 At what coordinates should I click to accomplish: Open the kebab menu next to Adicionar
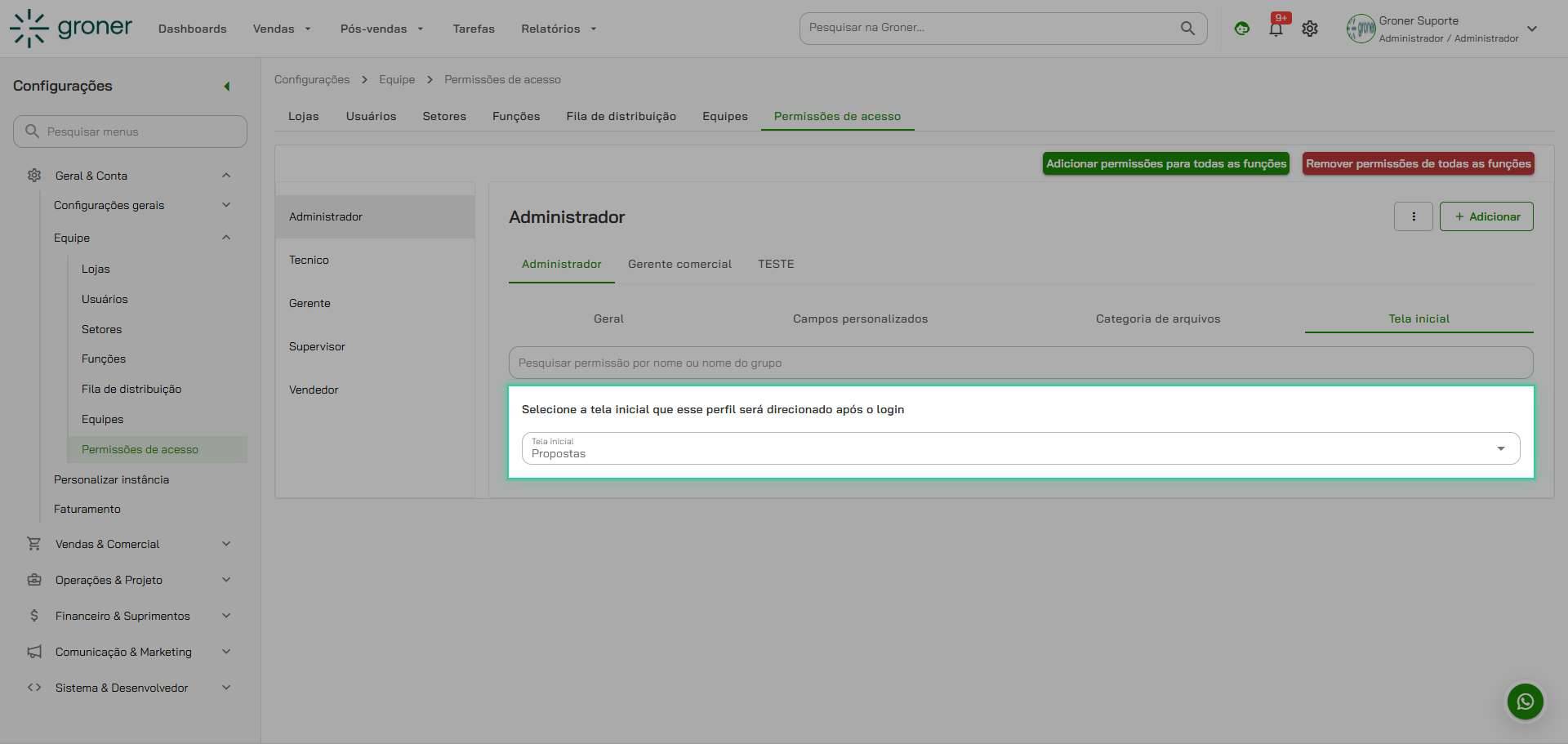pos(1414,216)
